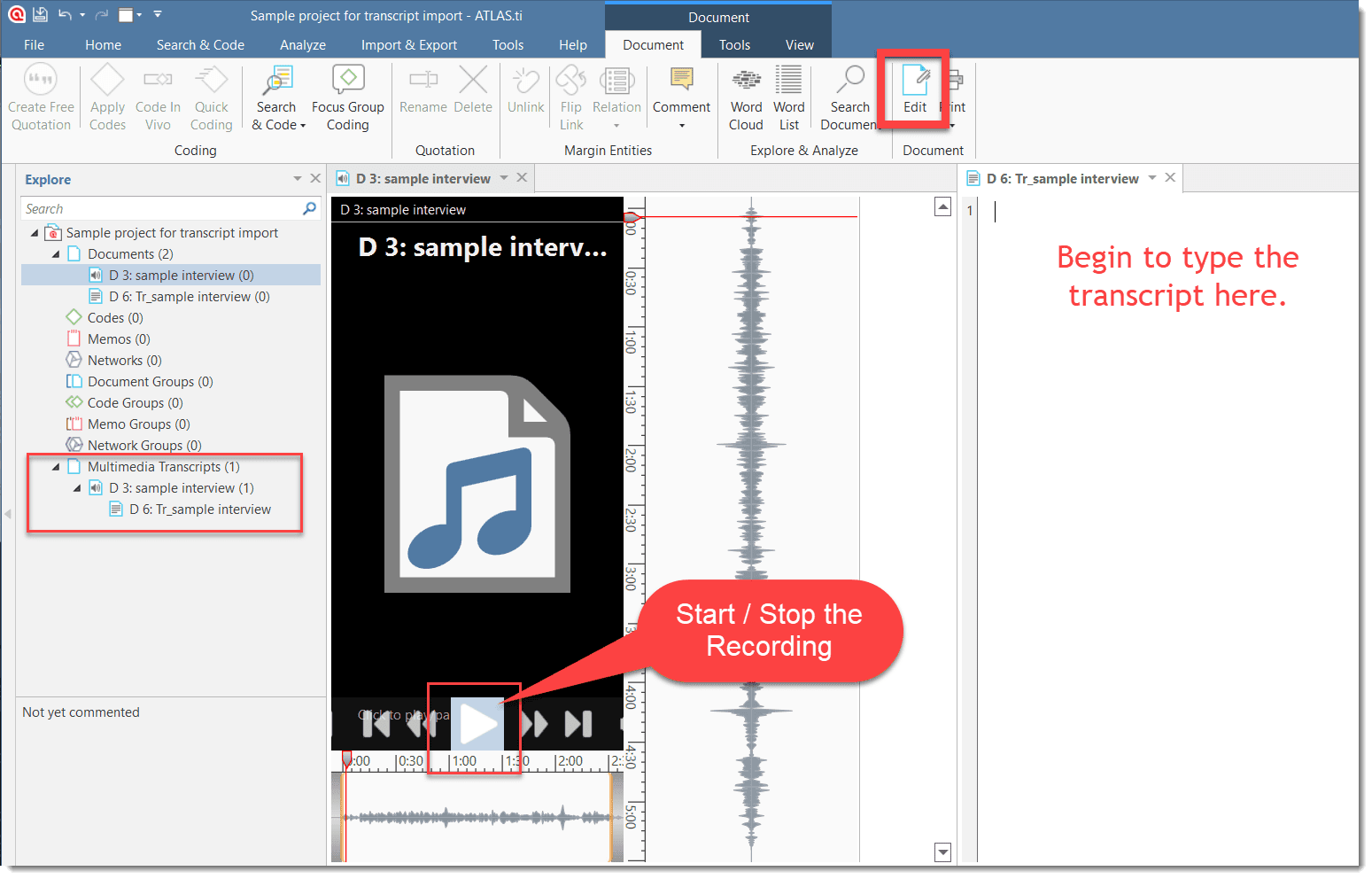Collapse the Multimedia Transcripts tree node

point(56,467)
